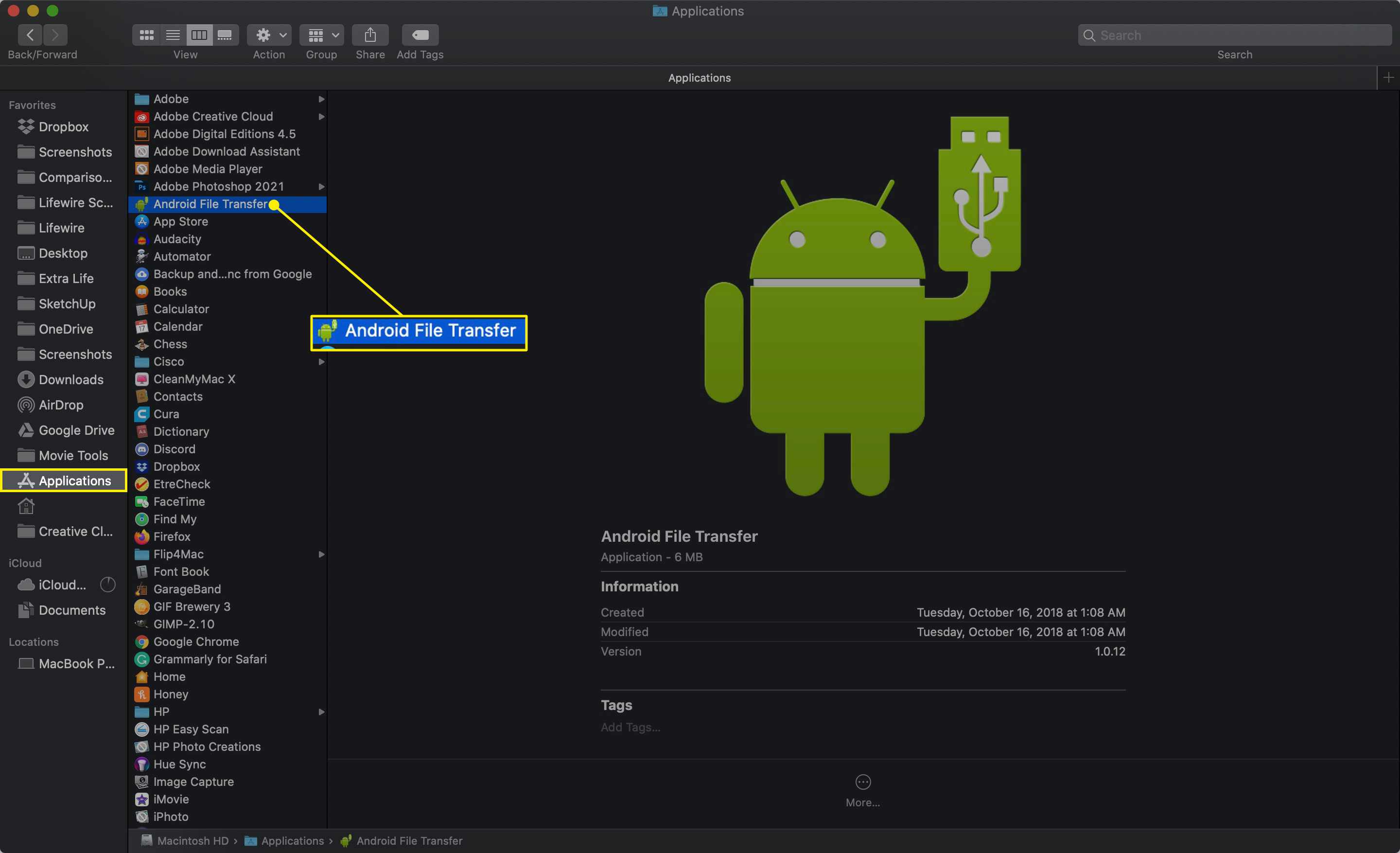
Task: Select Dropbox in the Favorites sidebar
Action: pos(62,126)
